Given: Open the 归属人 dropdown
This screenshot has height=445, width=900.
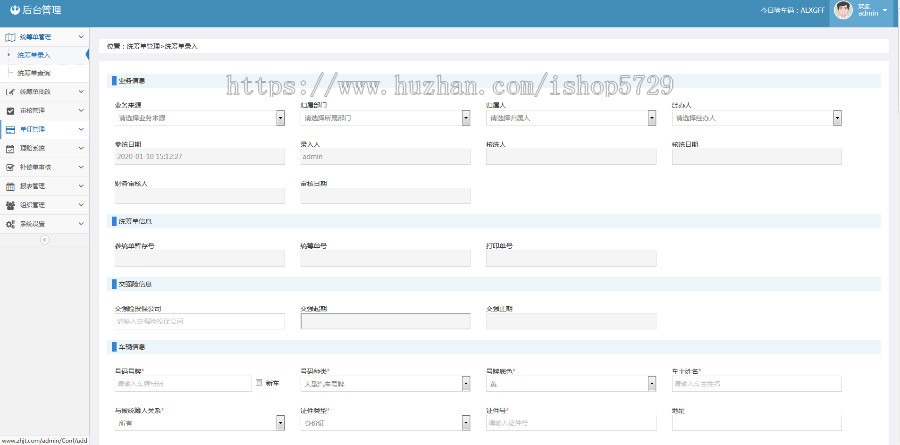Looking at the screenshot, I should click(571, 118).
